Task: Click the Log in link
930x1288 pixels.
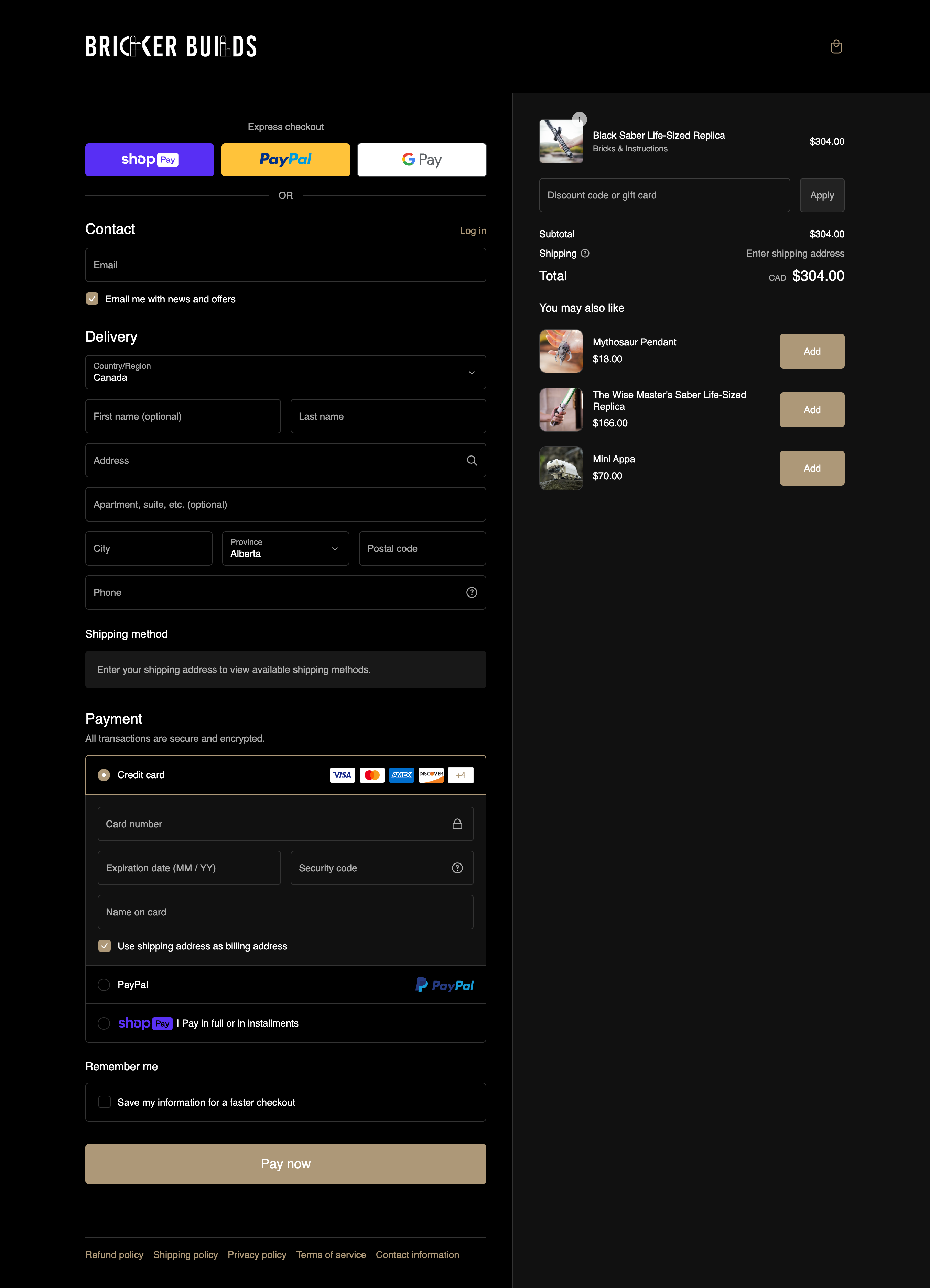Action: coord(473,230)
